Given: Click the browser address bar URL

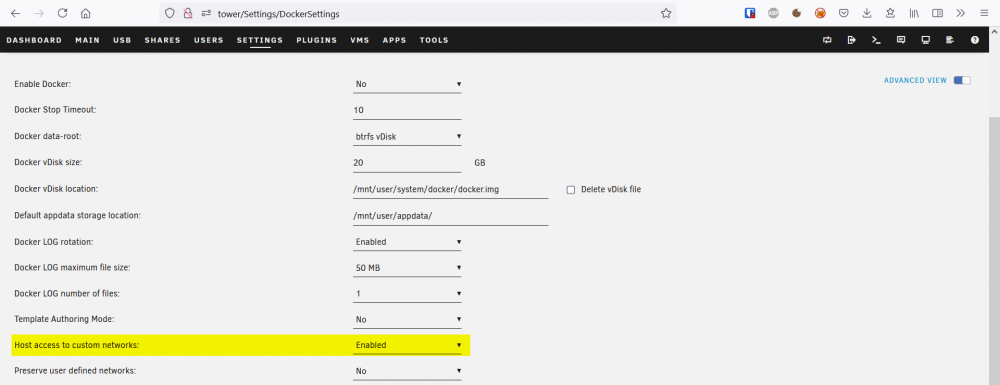Looking at the screenshot, I should coord(278,13).
